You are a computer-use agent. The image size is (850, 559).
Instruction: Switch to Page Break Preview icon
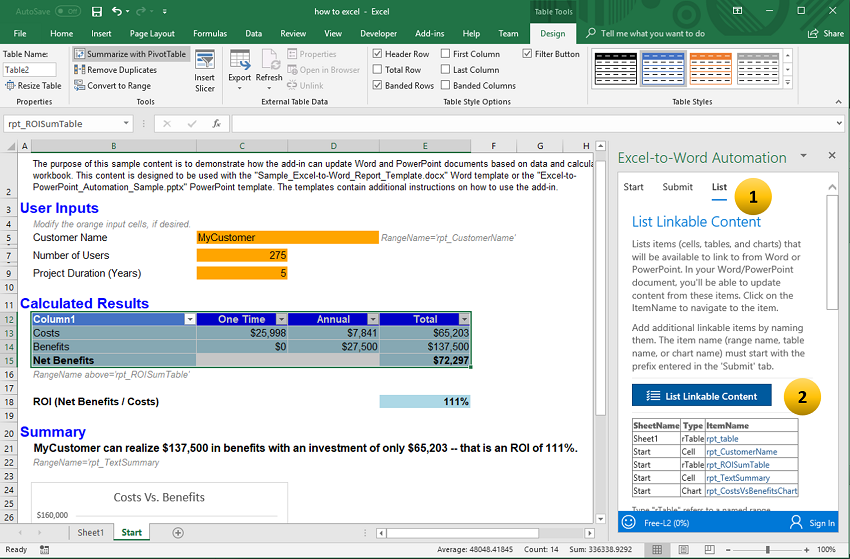[x=710, y=550]
